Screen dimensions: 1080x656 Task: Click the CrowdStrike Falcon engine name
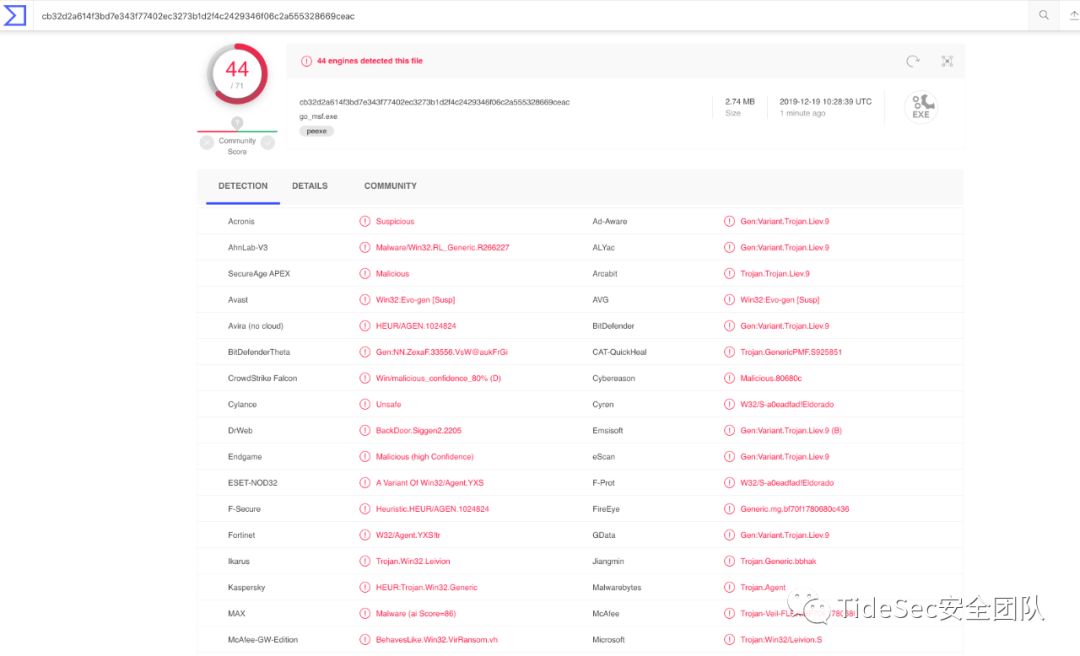click(x=262, y=378)
